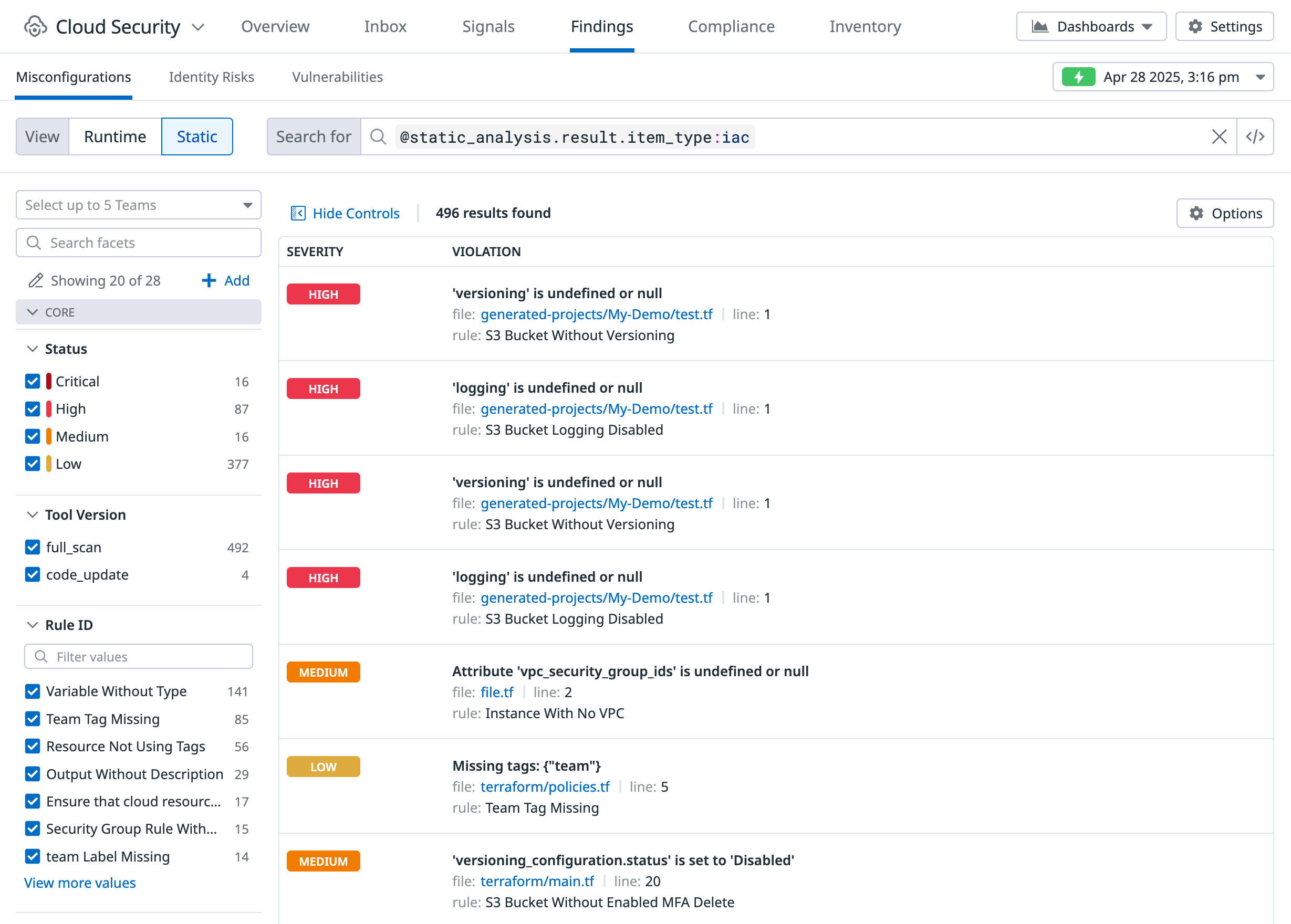
Task: Click the green live lightning bolt icon
Action: point(1078,77)
